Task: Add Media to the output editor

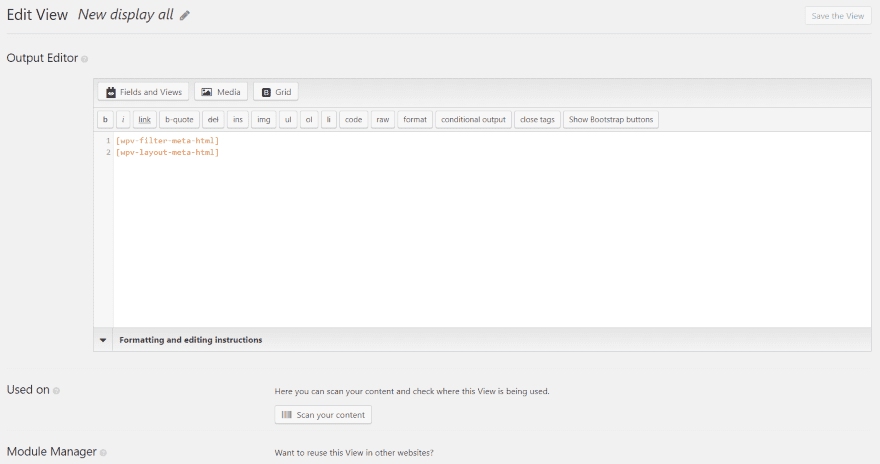Action: tap(221, 92)
